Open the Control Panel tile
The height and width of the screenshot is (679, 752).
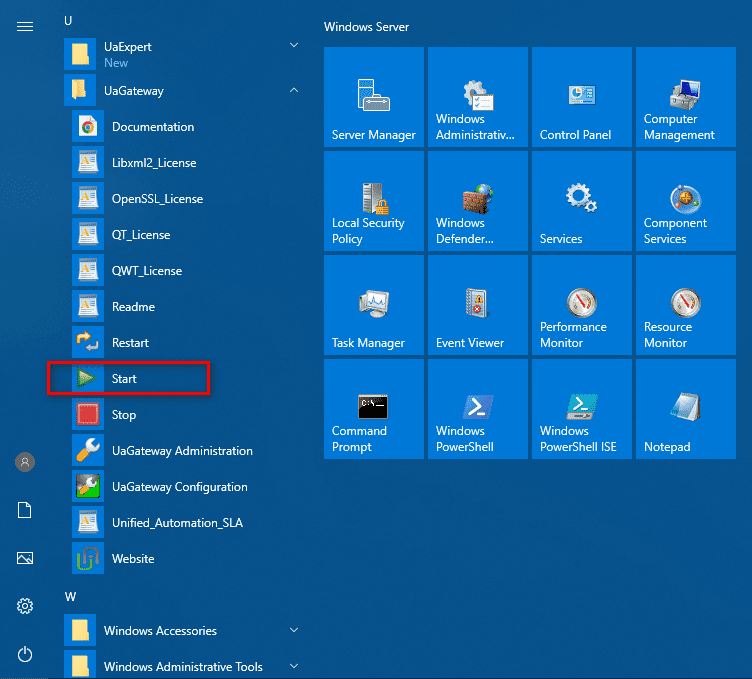[x=582, y=97]
